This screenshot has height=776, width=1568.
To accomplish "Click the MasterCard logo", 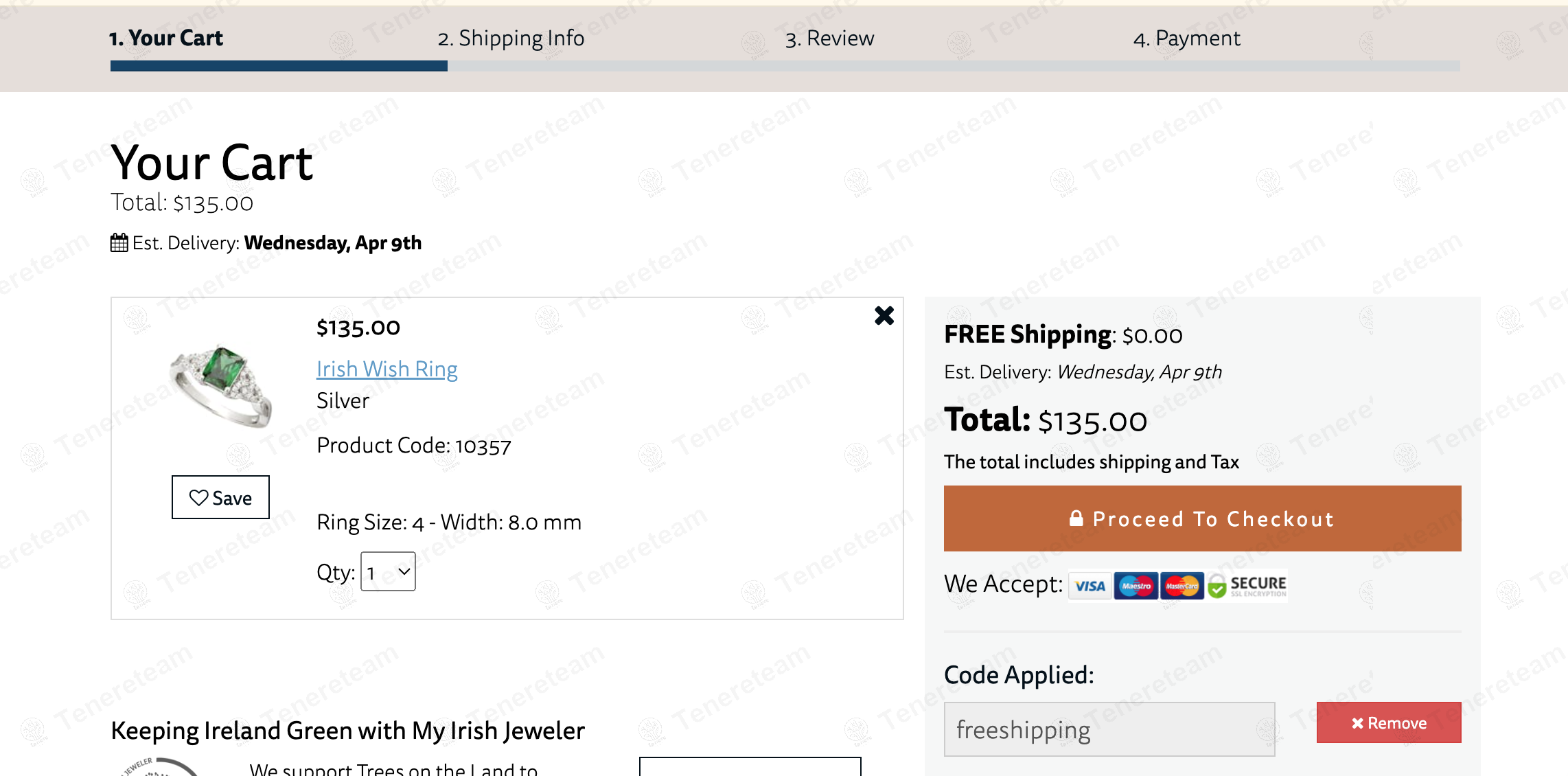I will pos(1182,586).
